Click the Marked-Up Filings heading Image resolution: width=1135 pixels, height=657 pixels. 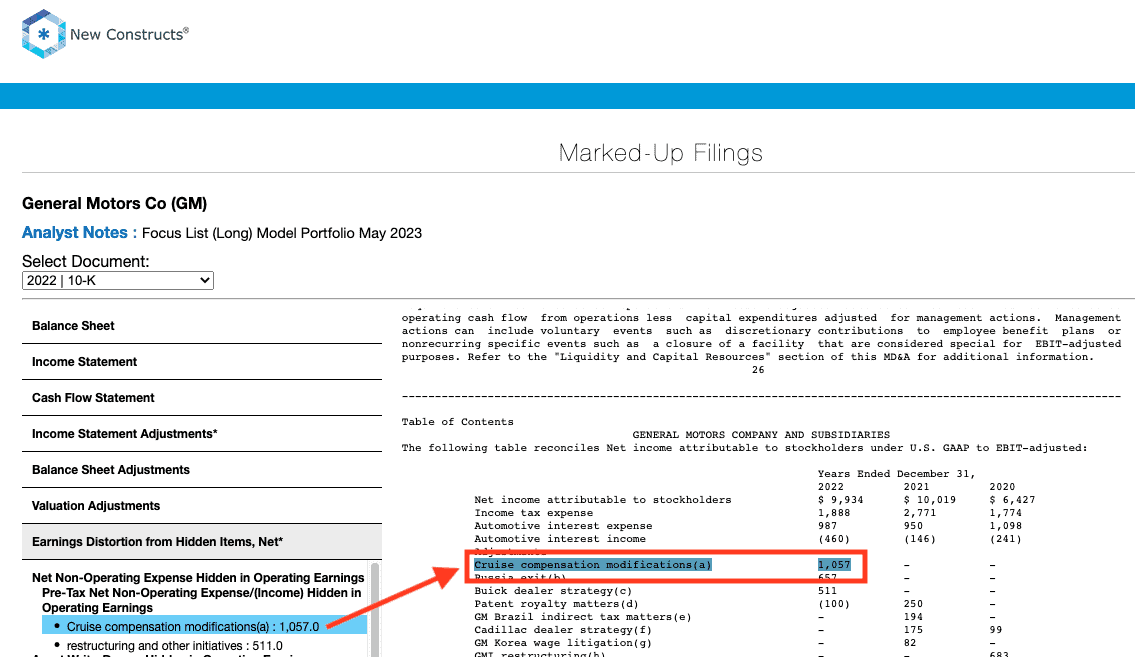(x=660, y=153)
